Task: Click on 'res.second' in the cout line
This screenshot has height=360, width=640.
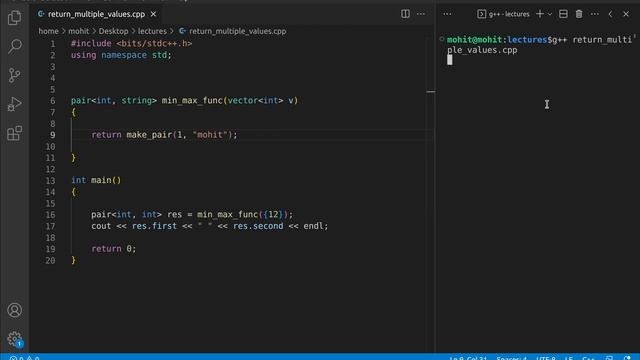Action: click(258, 226)
